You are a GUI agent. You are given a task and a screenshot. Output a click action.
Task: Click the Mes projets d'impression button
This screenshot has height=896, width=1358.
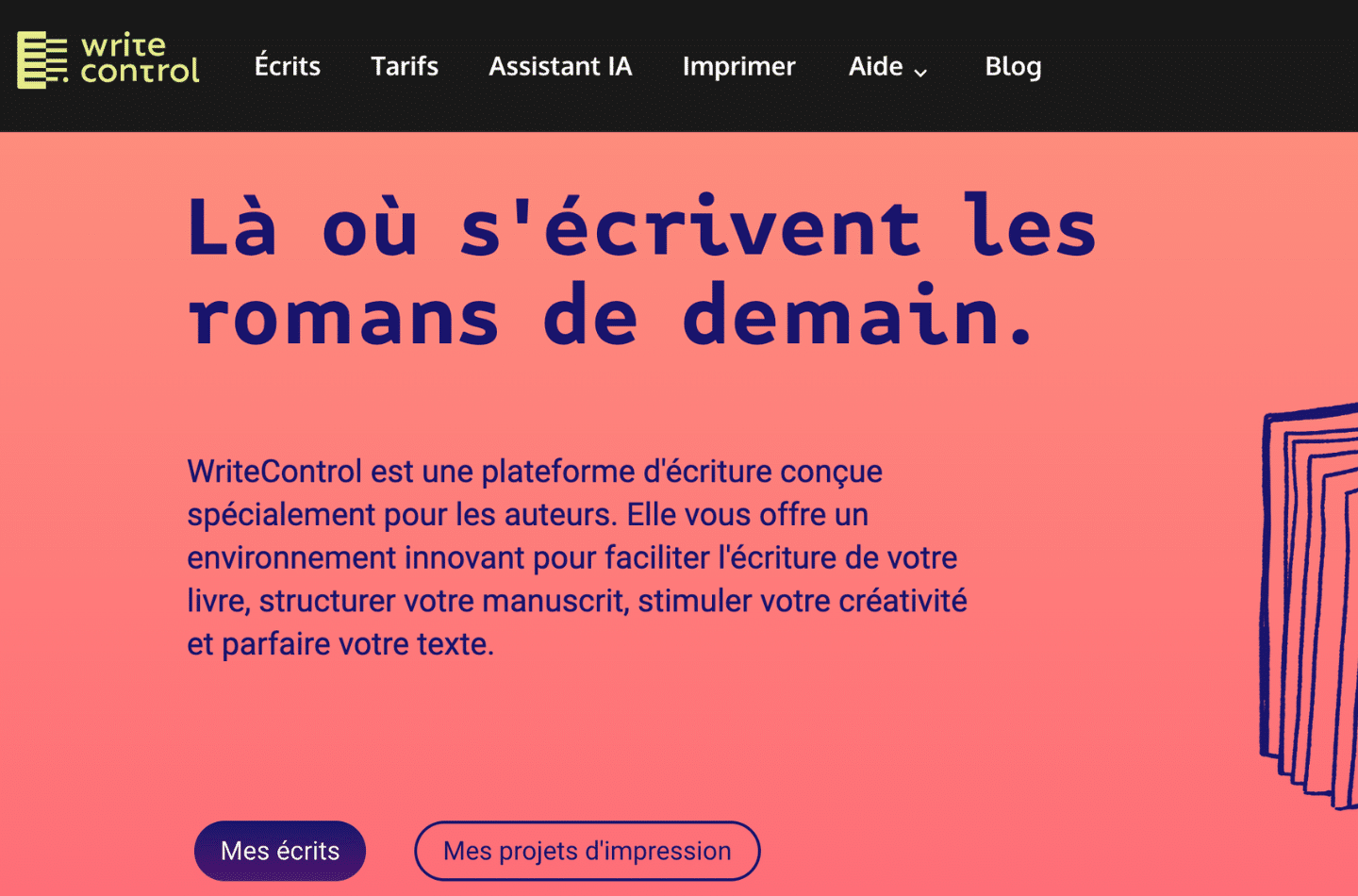(587, 851)
